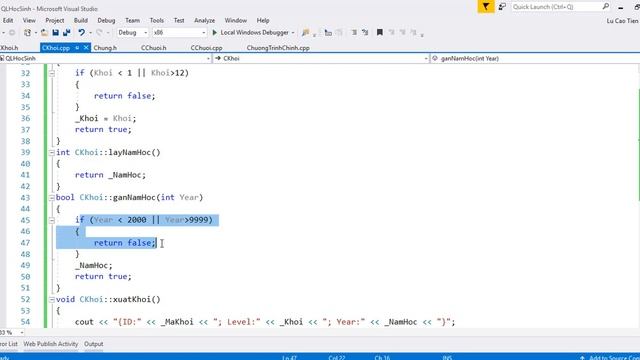
Task: Open the Web Publish Activity panel tab
Action: [51, 344]
